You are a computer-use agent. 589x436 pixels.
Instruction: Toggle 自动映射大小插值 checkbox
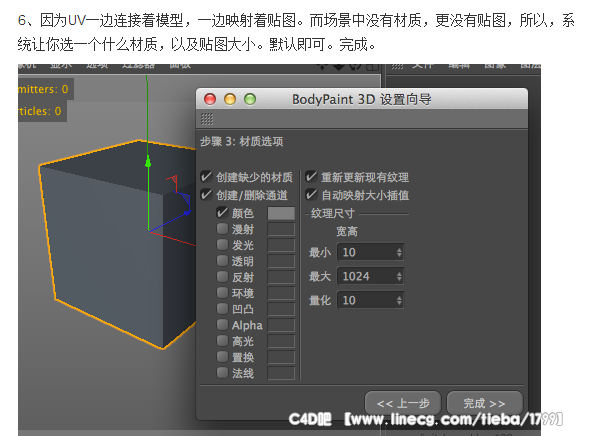pyautogui.click(x=311, y=195)
